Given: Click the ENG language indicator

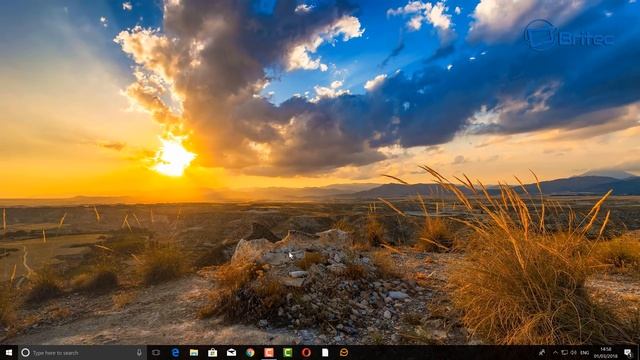Looking at the screenshot, I should (585, 353).
